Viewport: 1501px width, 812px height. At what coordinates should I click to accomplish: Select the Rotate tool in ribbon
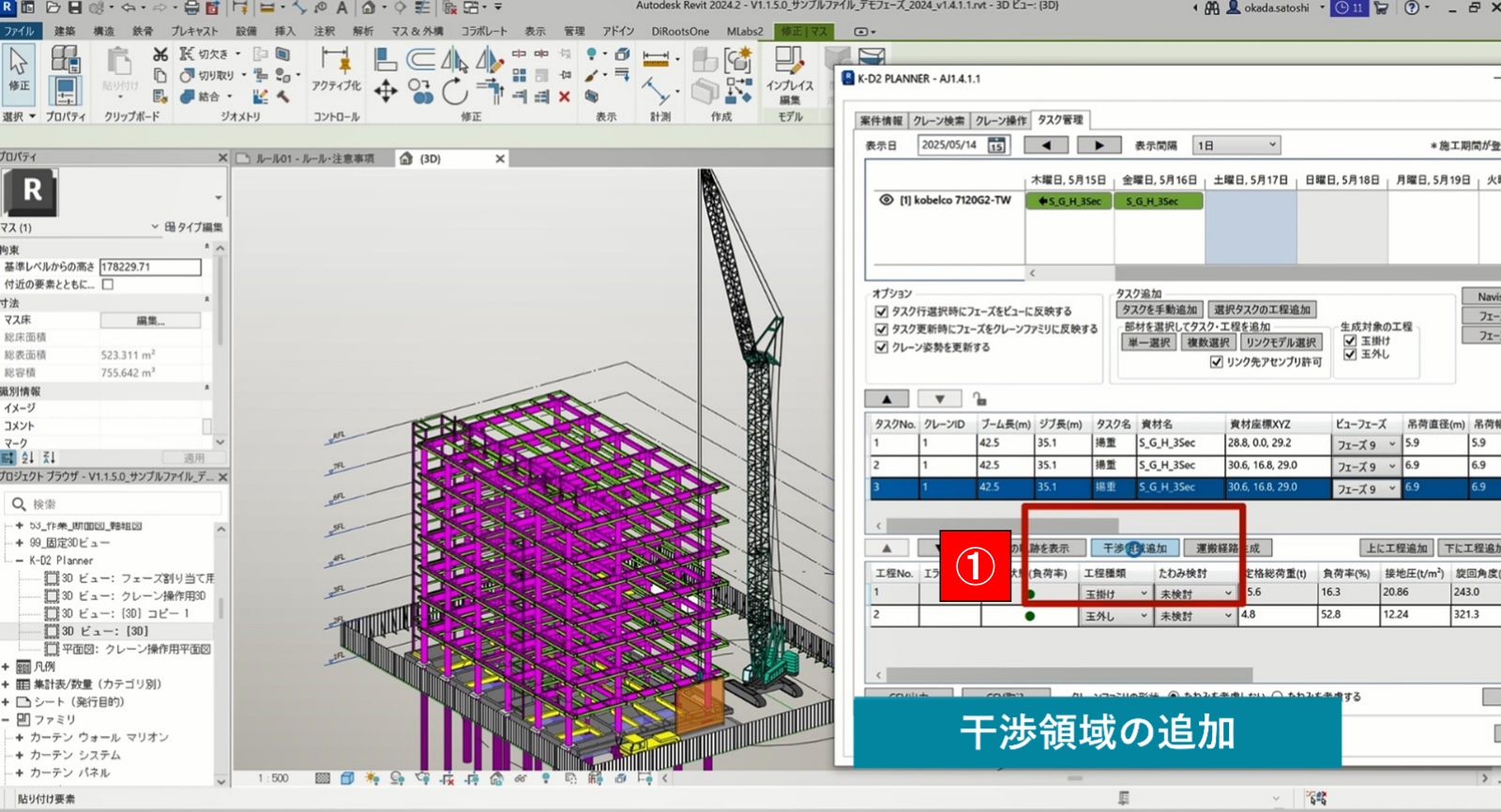tap(455, 91)
